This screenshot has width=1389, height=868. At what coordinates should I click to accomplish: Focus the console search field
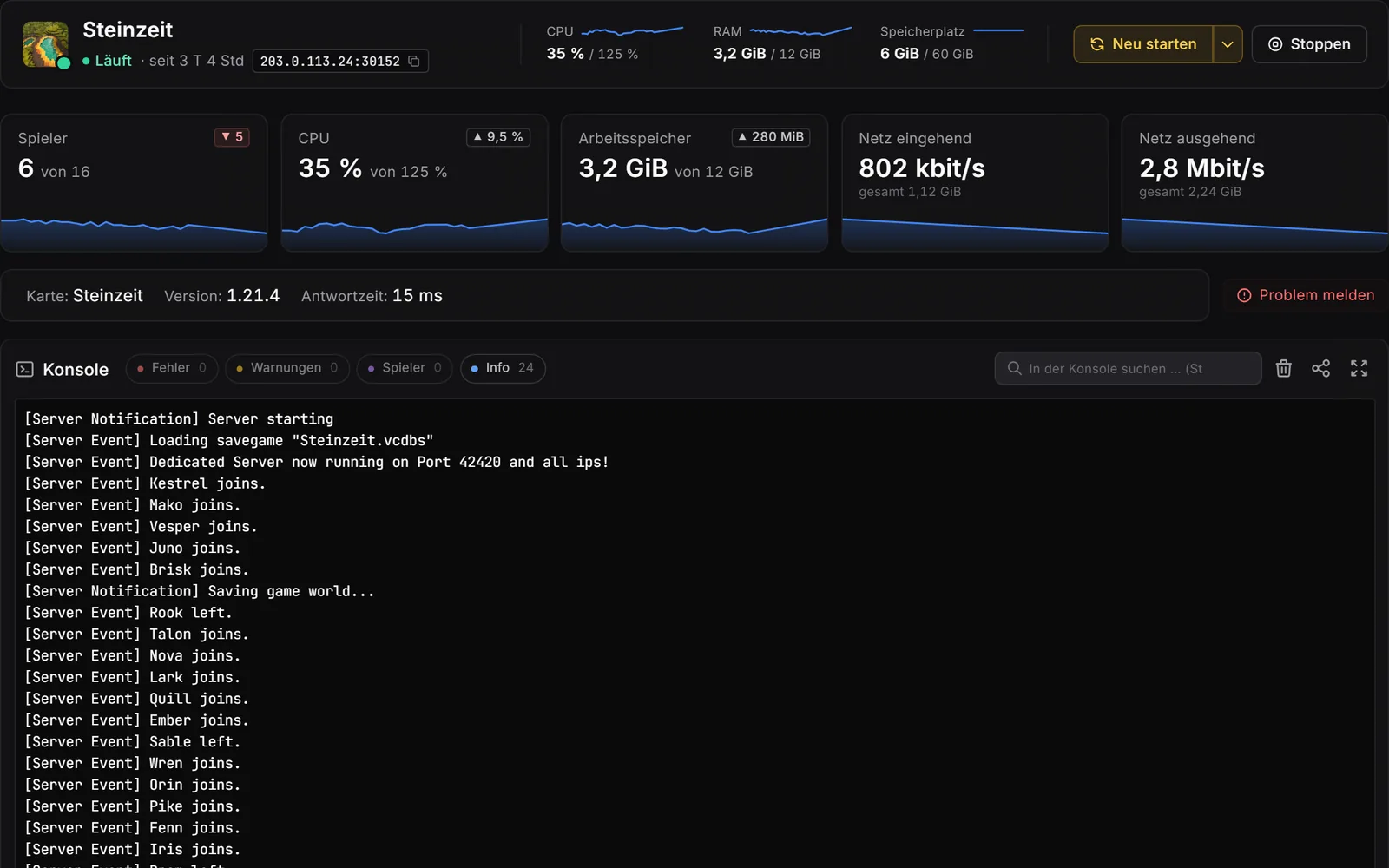pyautogui.click(x=1128, y=368)
